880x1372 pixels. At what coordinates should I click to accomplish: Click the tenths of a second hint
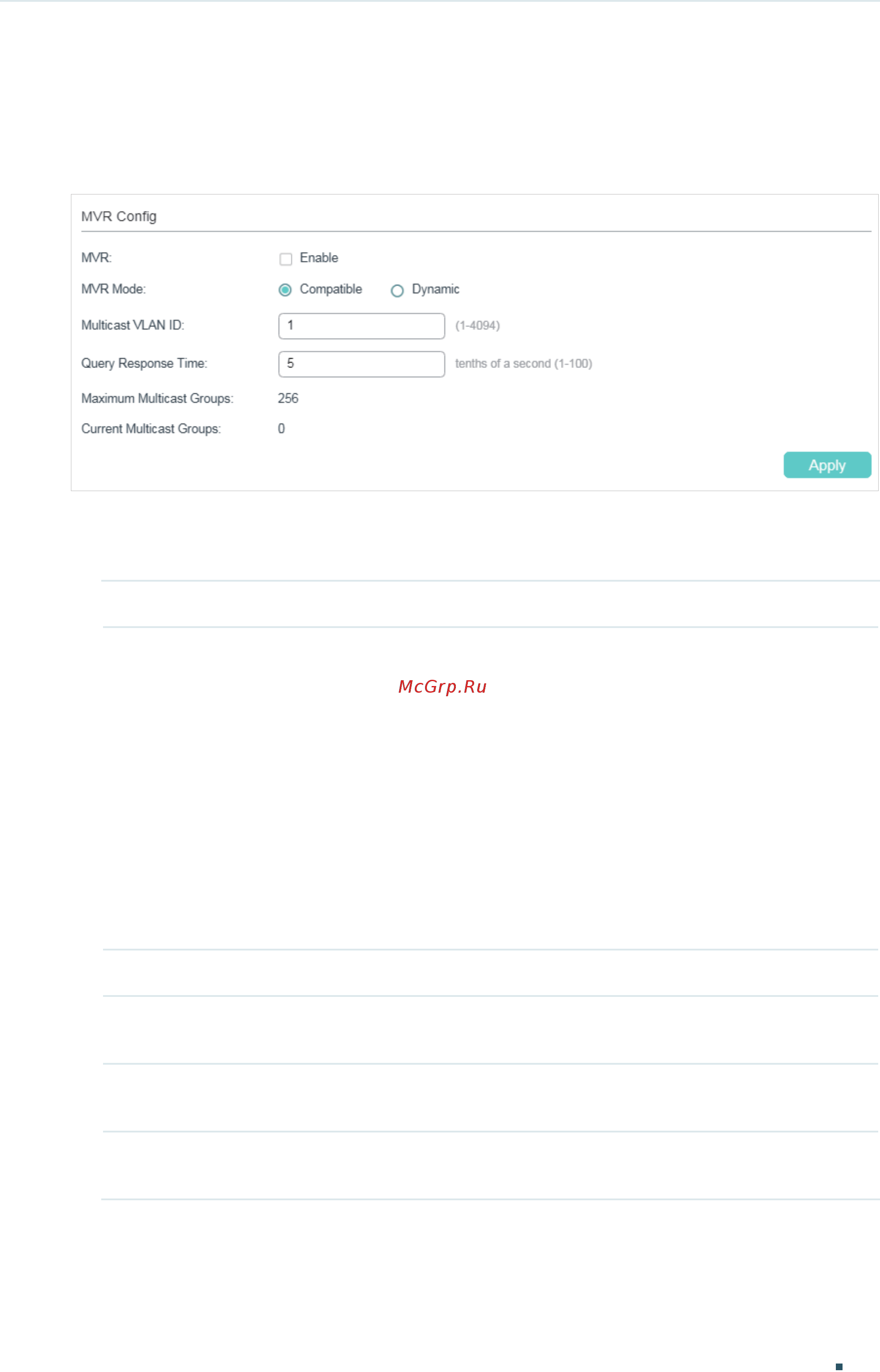pyautogui.click(x=524, y=364)
